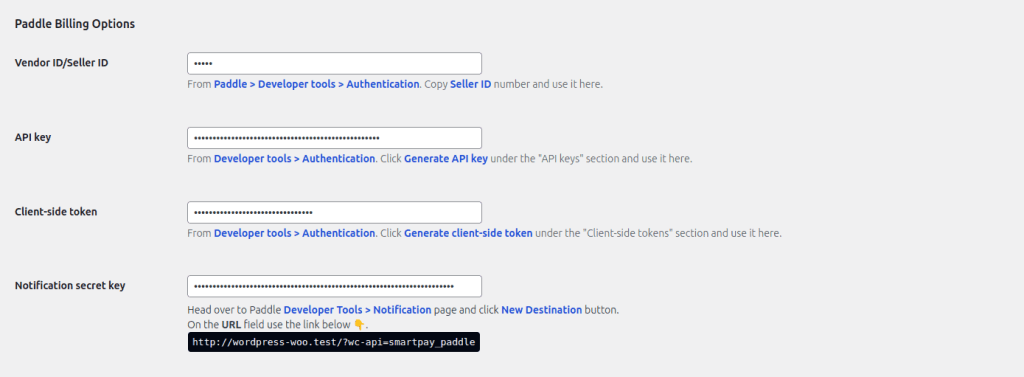1024x377 pixels.
Task: Click the Generate API key link
Action: [446, 159]
